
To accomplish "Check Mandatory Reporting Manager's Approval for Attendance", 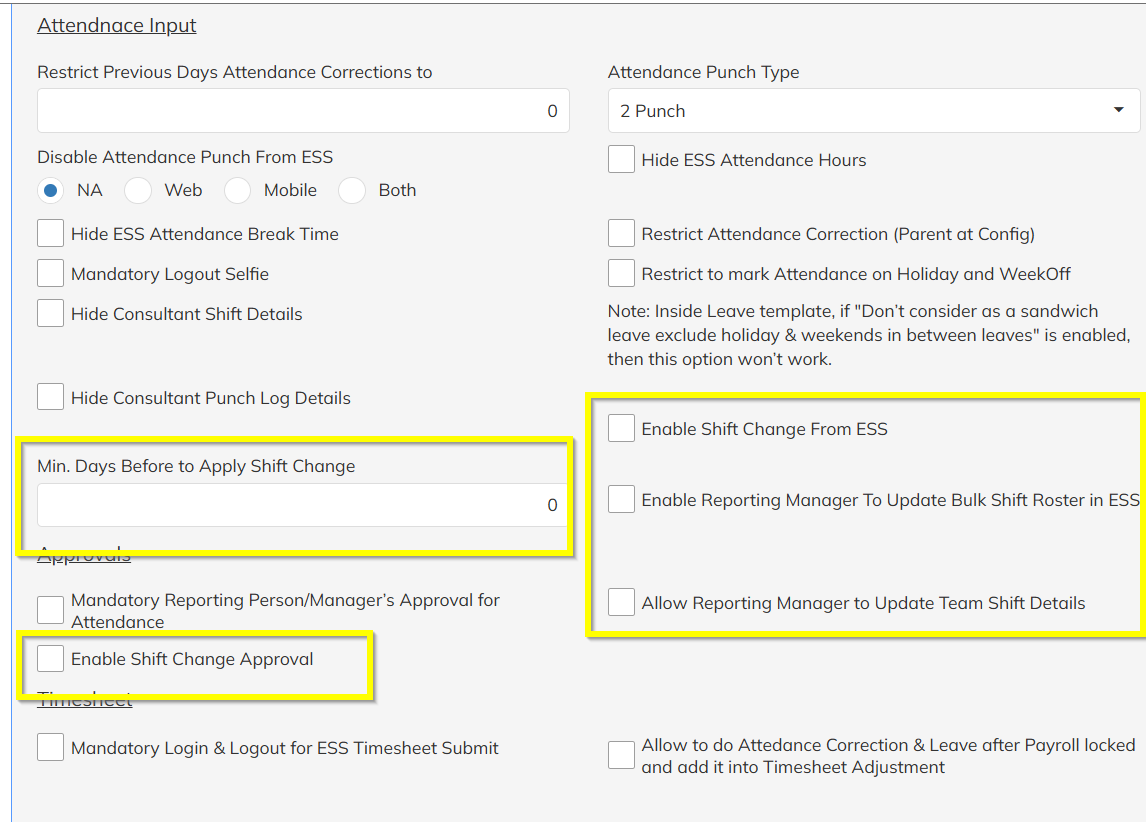I will (50, 610).
